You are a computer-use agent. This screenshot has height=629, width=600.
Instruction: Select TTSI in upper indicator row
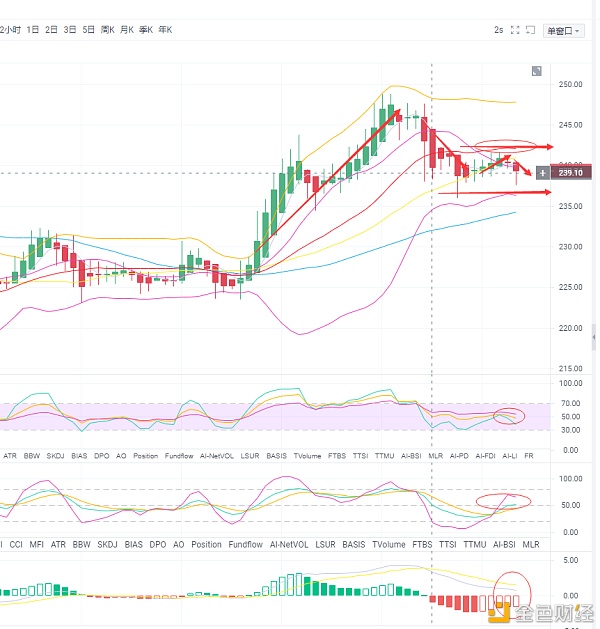click(361, 456)
